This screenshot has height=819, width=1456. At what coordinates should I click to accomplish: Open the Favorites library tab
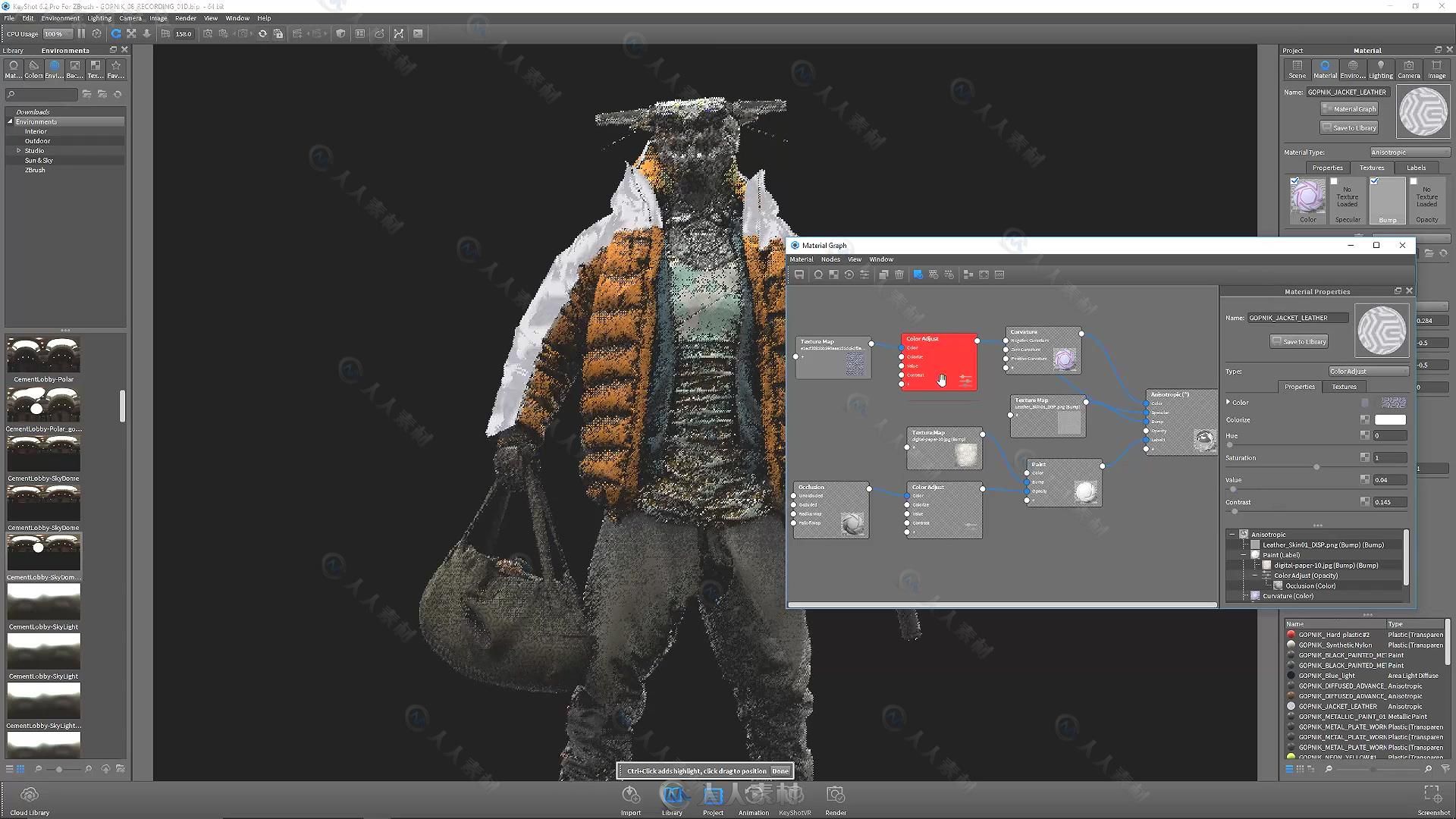pos(115,69)
